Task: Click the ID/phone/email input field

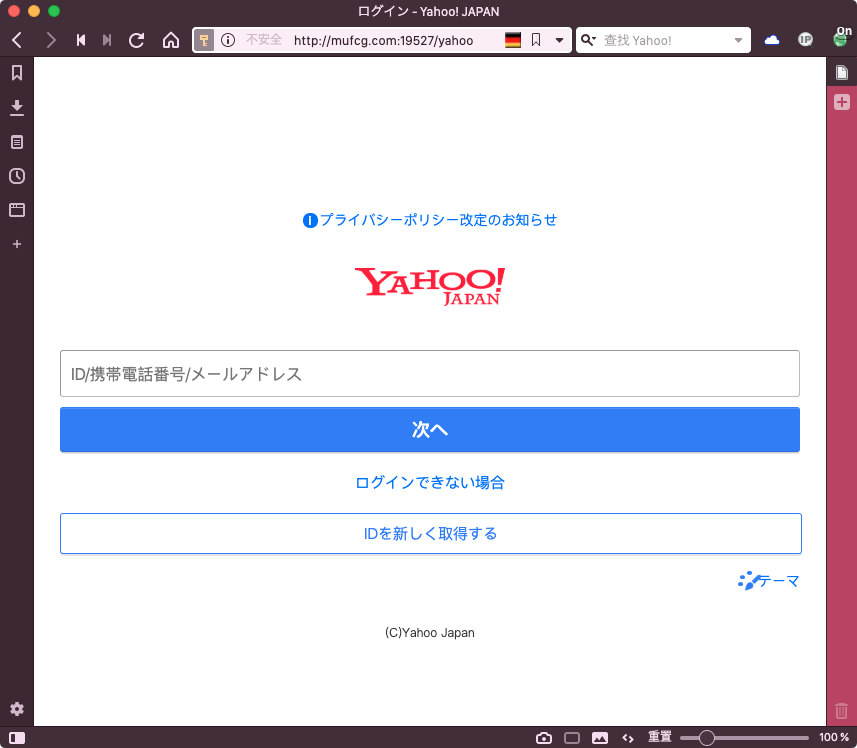Action: (x=430, y=374)
